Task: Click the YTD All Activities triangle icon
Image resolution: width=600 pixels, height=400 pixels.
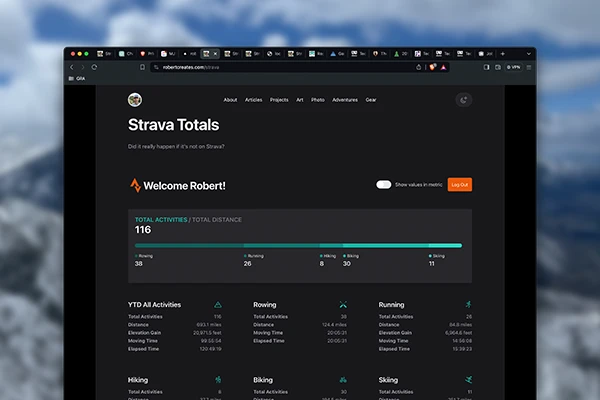Action: pos(218,305)
